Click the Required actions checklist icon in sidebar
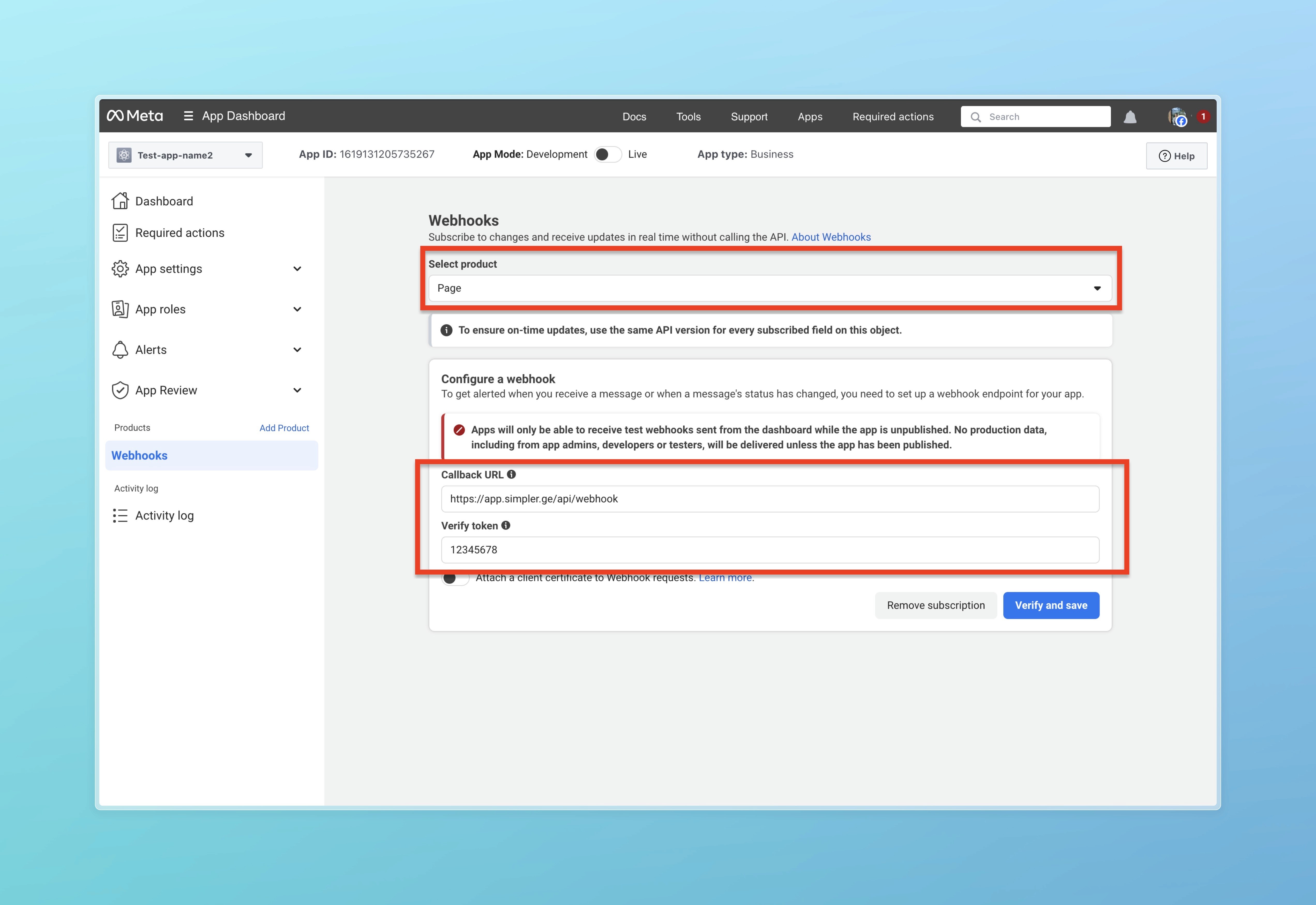The image size is (1316, 905). pos(120,232)
